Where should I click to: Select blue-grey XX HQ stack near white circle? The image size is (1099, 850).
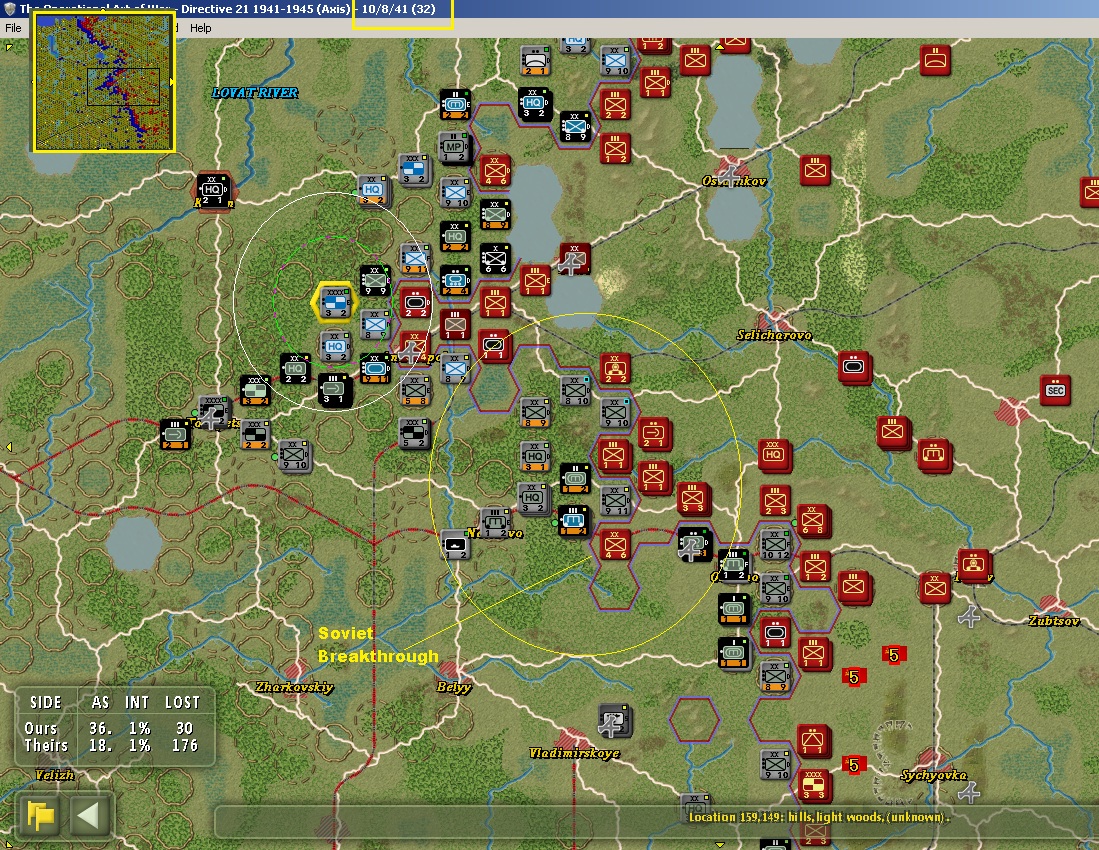[x=372, y=190]
